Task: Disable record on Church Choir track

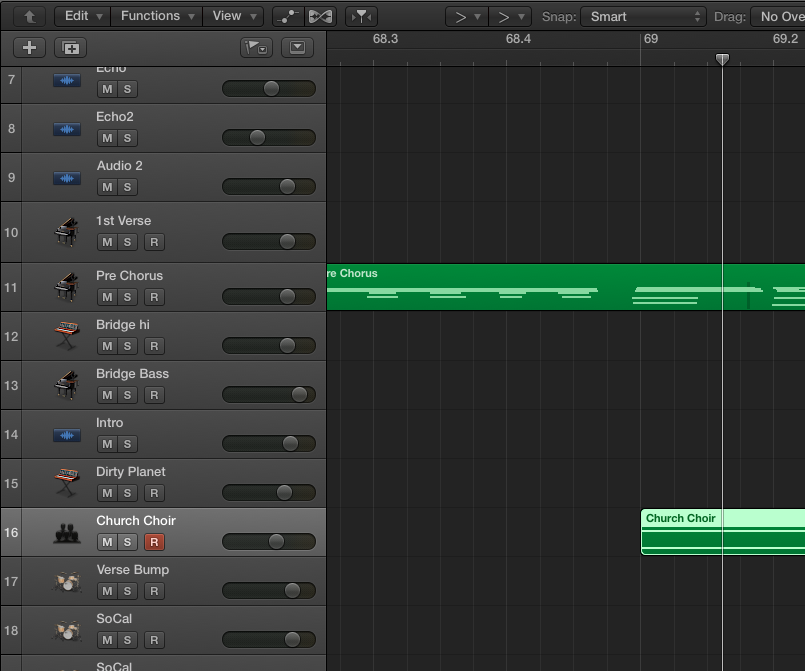Action: tap(154, 543)
